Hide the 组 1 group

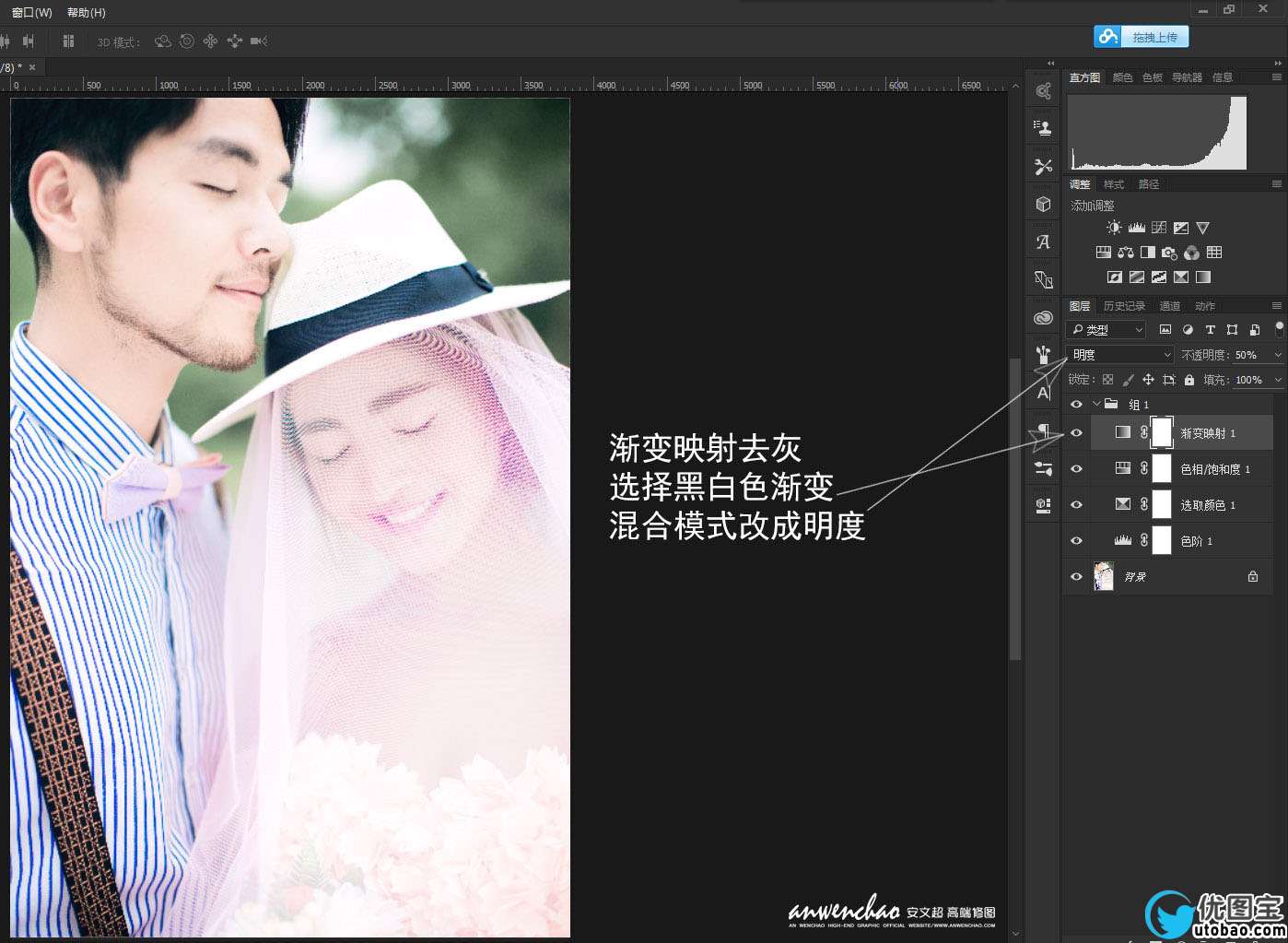click(1076, 405)
